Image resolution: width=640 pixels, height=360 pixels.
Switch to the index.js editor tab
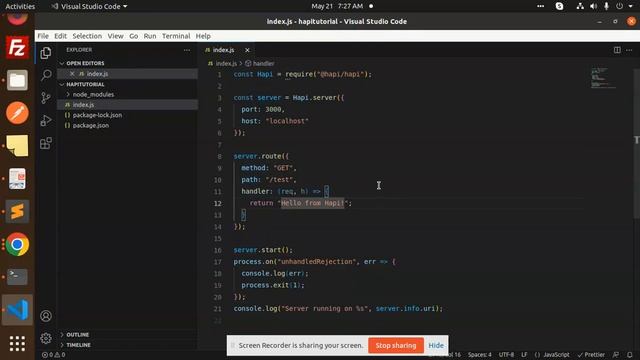[223, 50]
